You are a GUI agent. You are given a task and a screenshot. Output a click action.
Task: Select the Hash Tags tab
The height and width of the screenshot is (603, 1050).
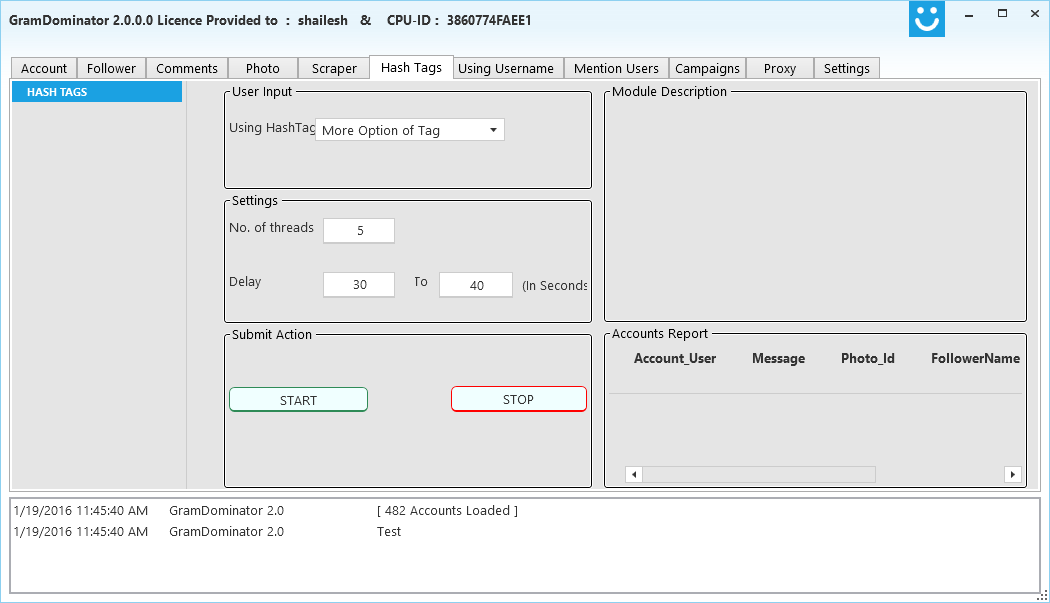pyautogui.click(x=411, y=67)
